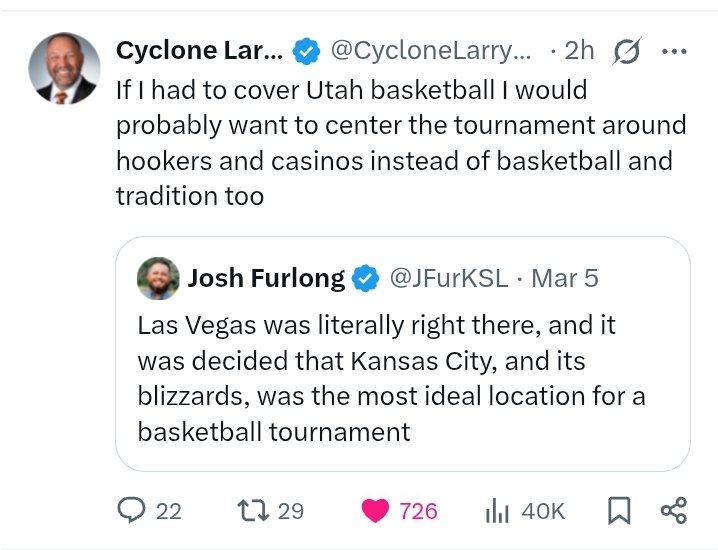718x550 pixels.
Task: Click Josh Furlong's verified checkmark badge
Action: point(365,278)
